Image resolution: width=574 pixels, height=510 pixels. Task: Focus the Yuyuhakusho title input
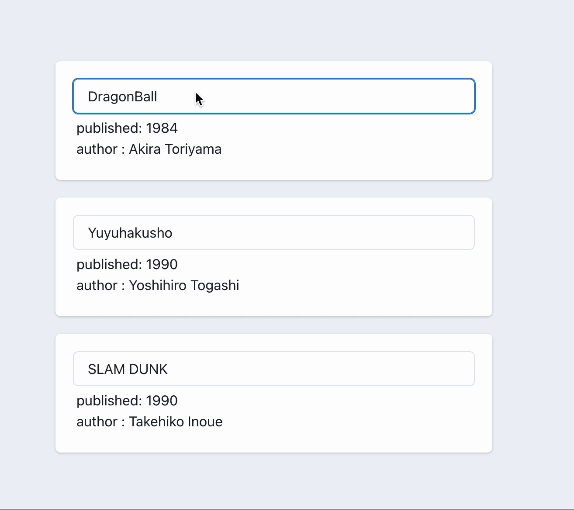coord(274,232)
